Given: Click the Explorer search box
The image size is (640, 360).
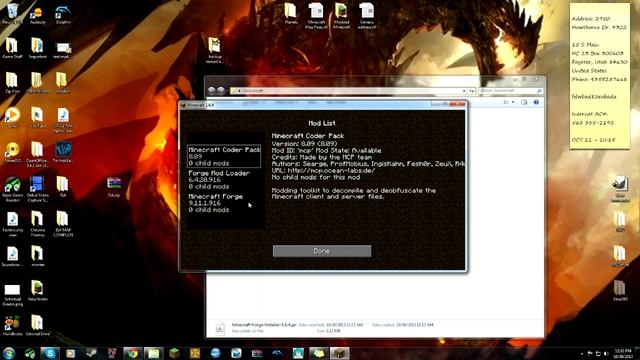Looking at the screenshot, I should click(x=511, y=91).
